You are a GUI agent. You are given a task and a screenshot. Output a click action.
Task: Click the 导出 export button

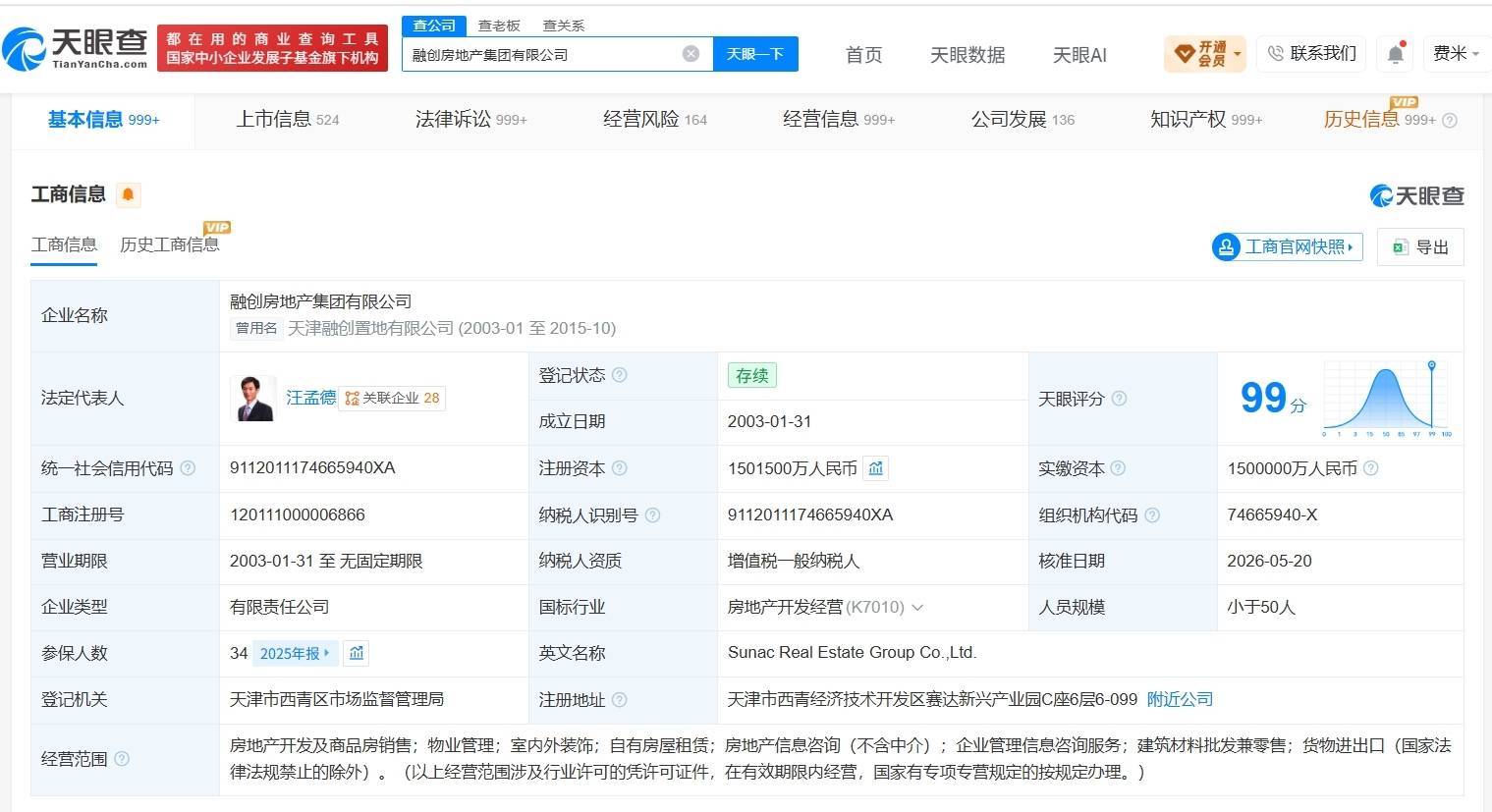click(x=1420, y=247)
